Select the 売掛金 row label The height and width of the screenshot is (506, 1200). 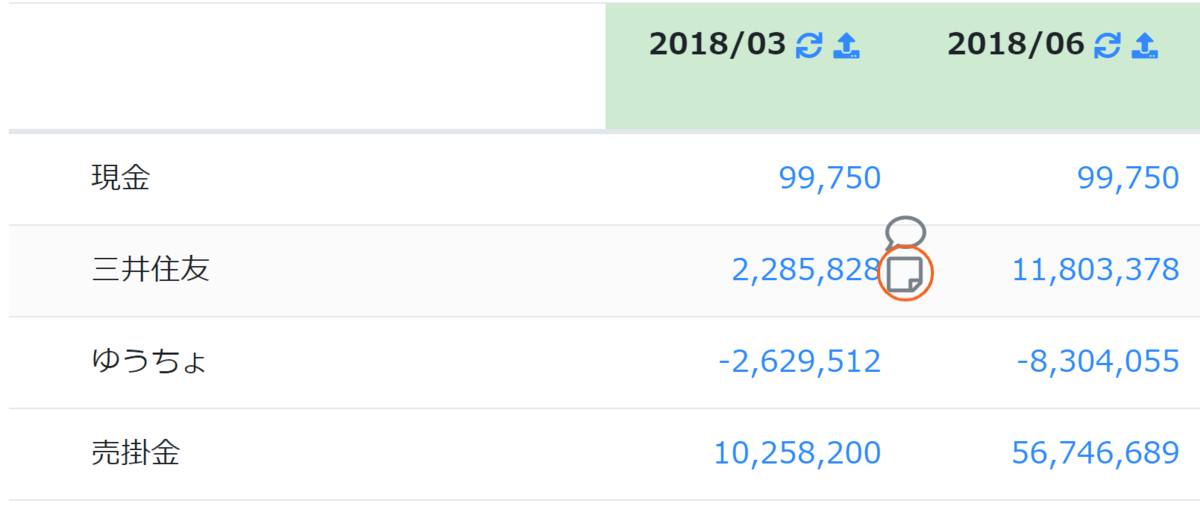(135, 453)
